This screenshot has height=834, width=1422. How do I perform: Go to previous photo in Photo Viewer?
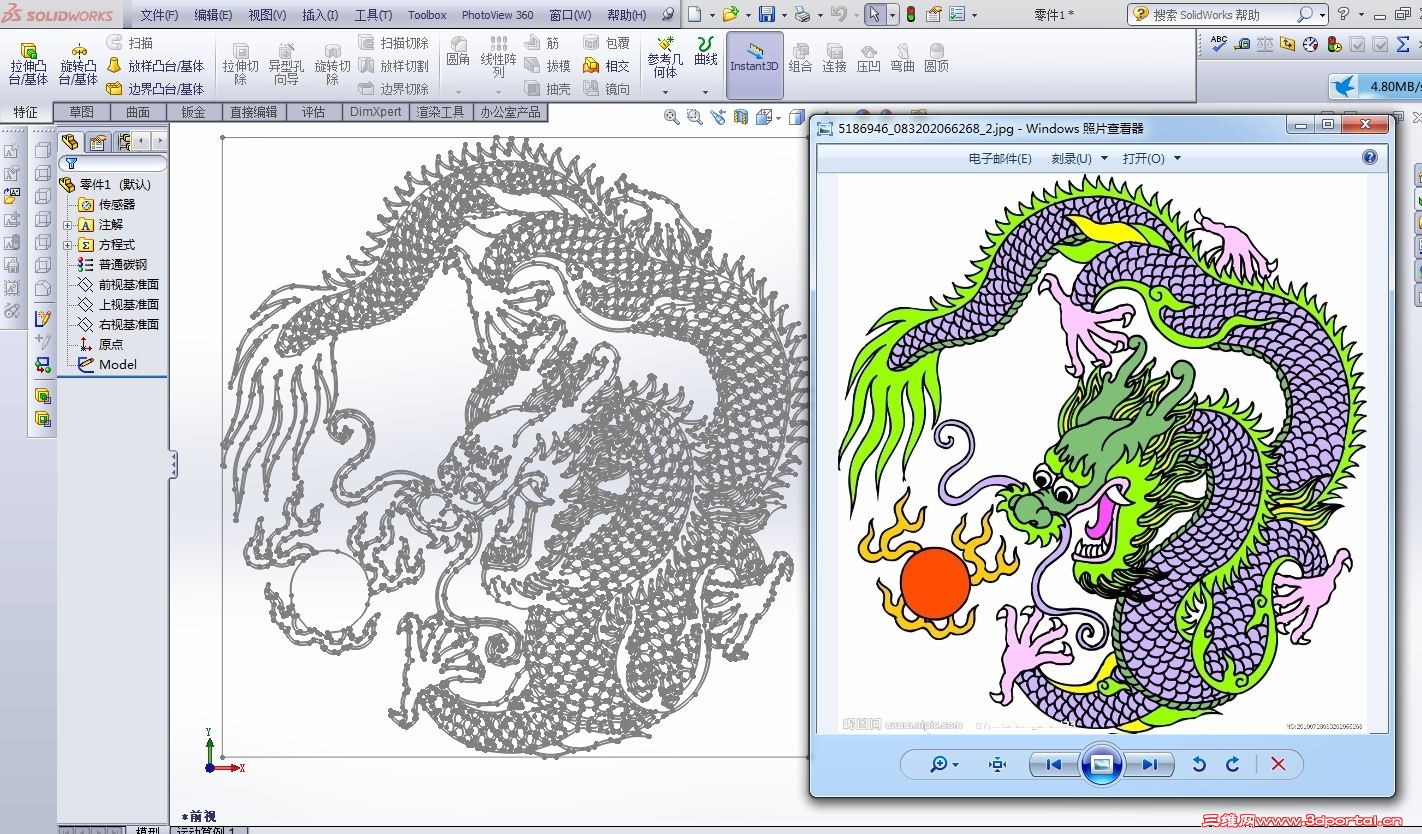[x=1053, y=764]
